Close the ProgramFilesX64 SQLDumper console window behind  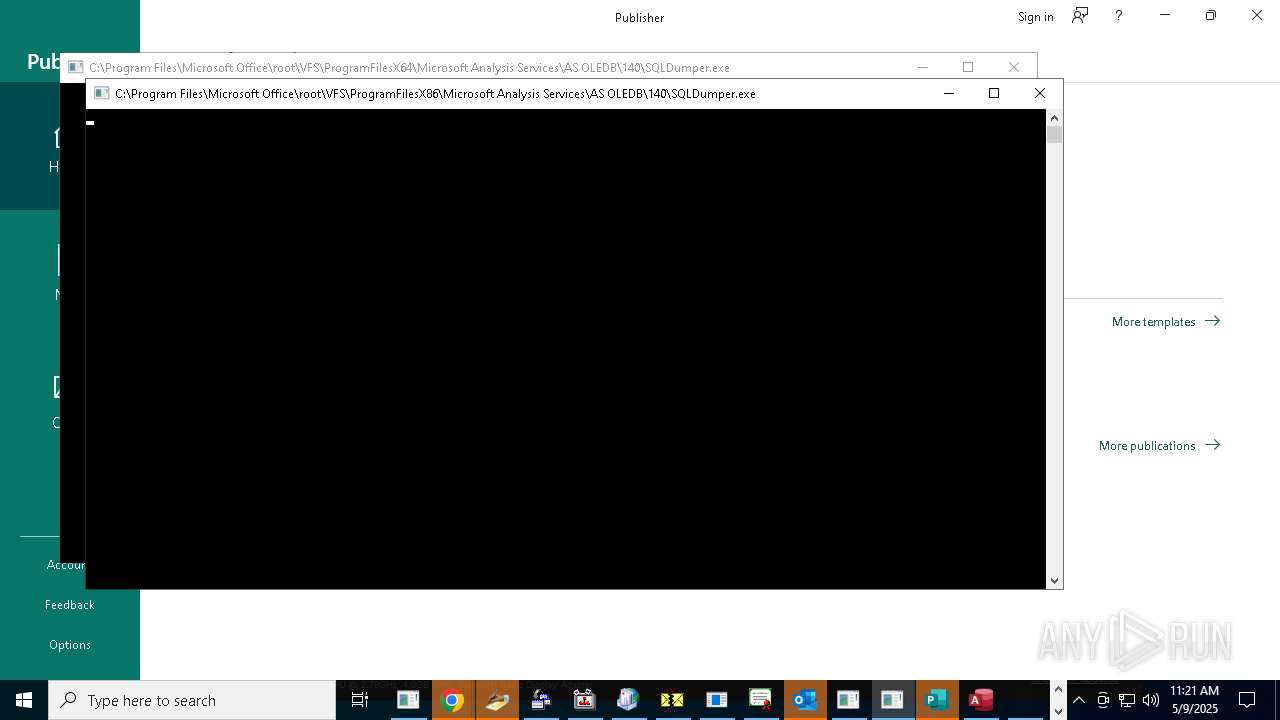pos(1014,67)
